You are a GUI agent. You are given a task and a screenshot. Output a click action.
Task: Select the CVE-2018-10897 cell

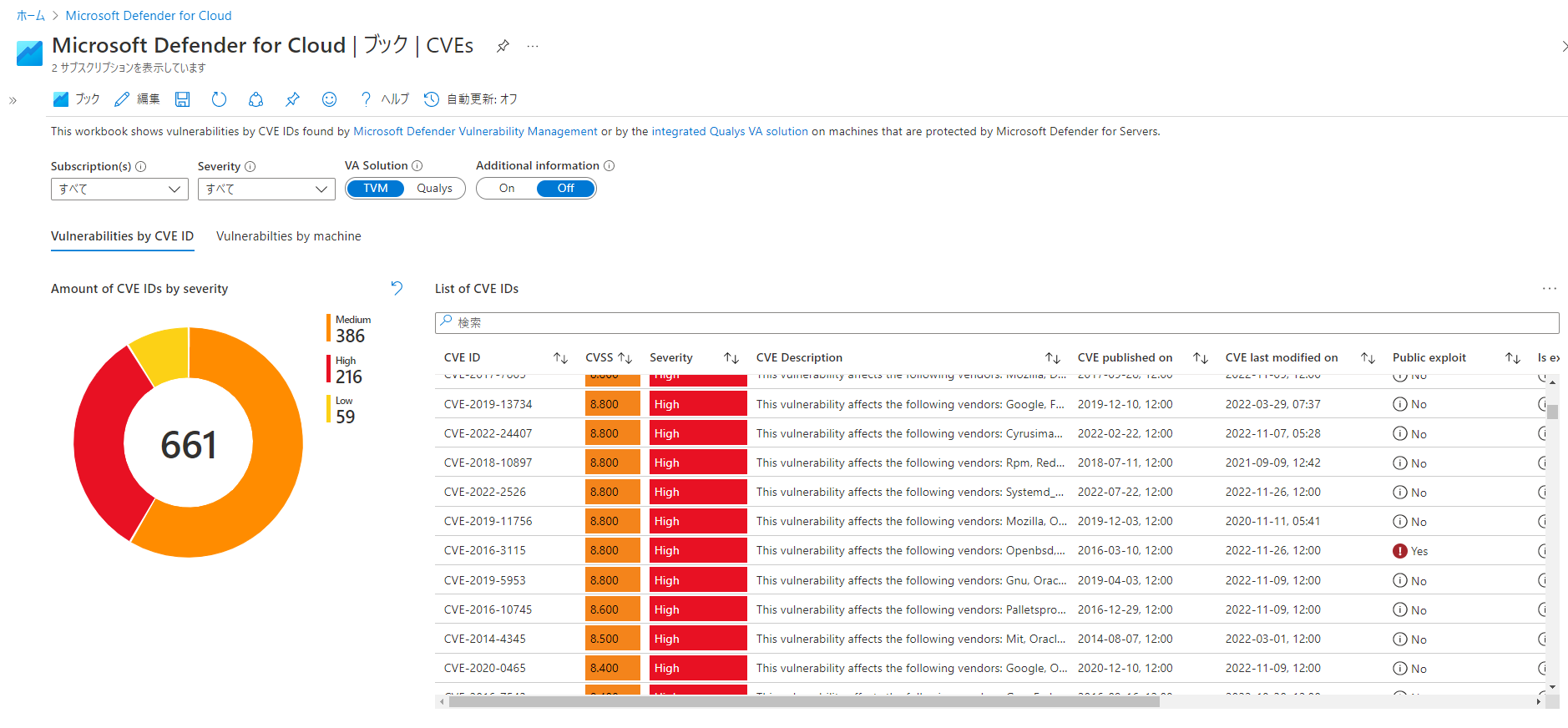pyautogui.click(x=488, y=463)
